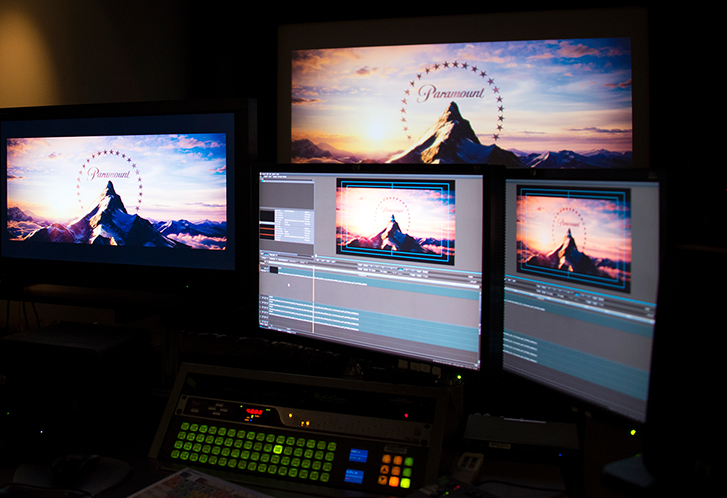Toggle the first audio track's header button
727x498 pixels.
pyautogui.click(x=264, y=300)
